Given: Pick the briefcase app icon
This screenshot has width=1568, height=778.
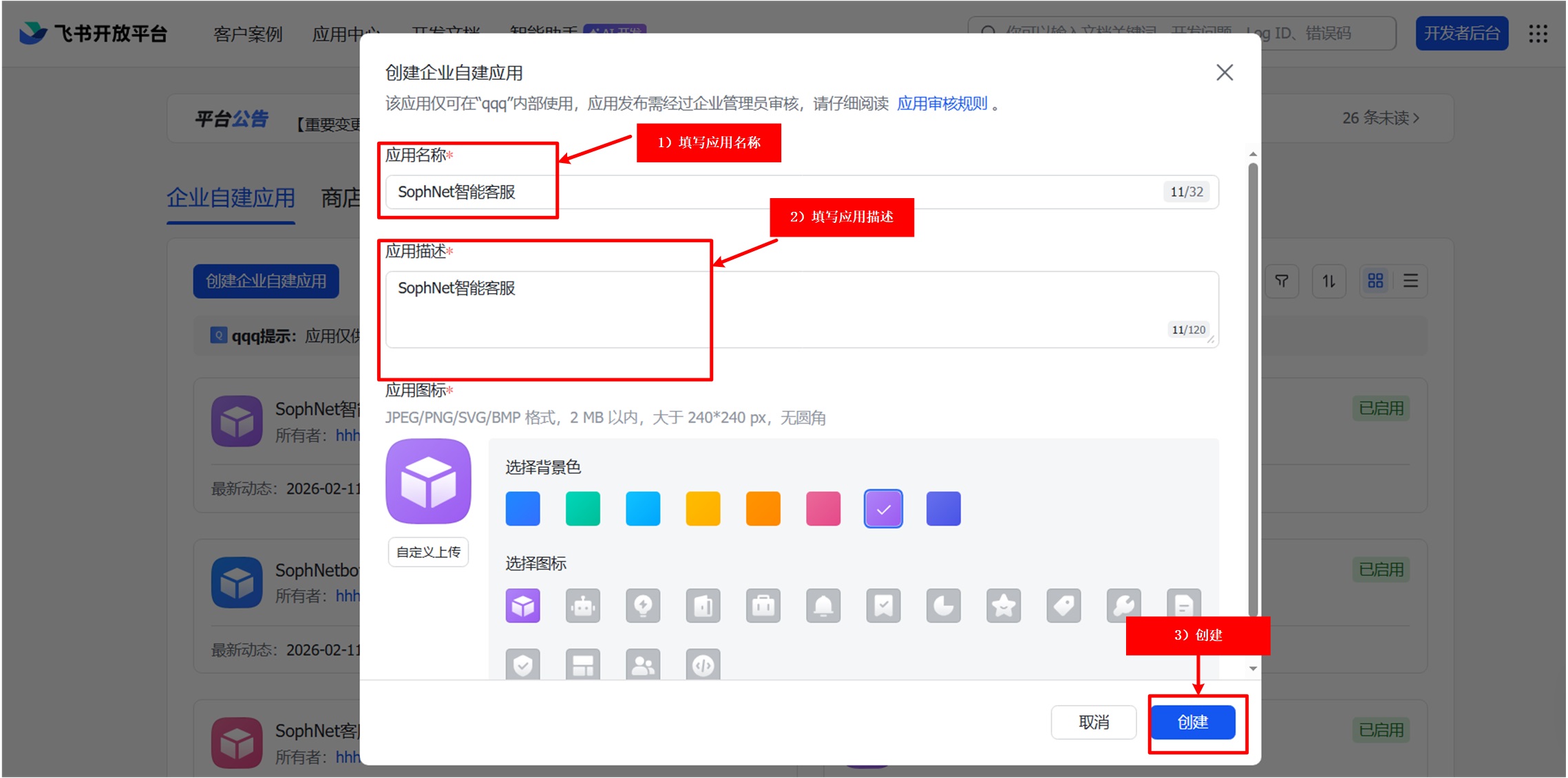Looking at the screenshot, I should pos(763,606).
